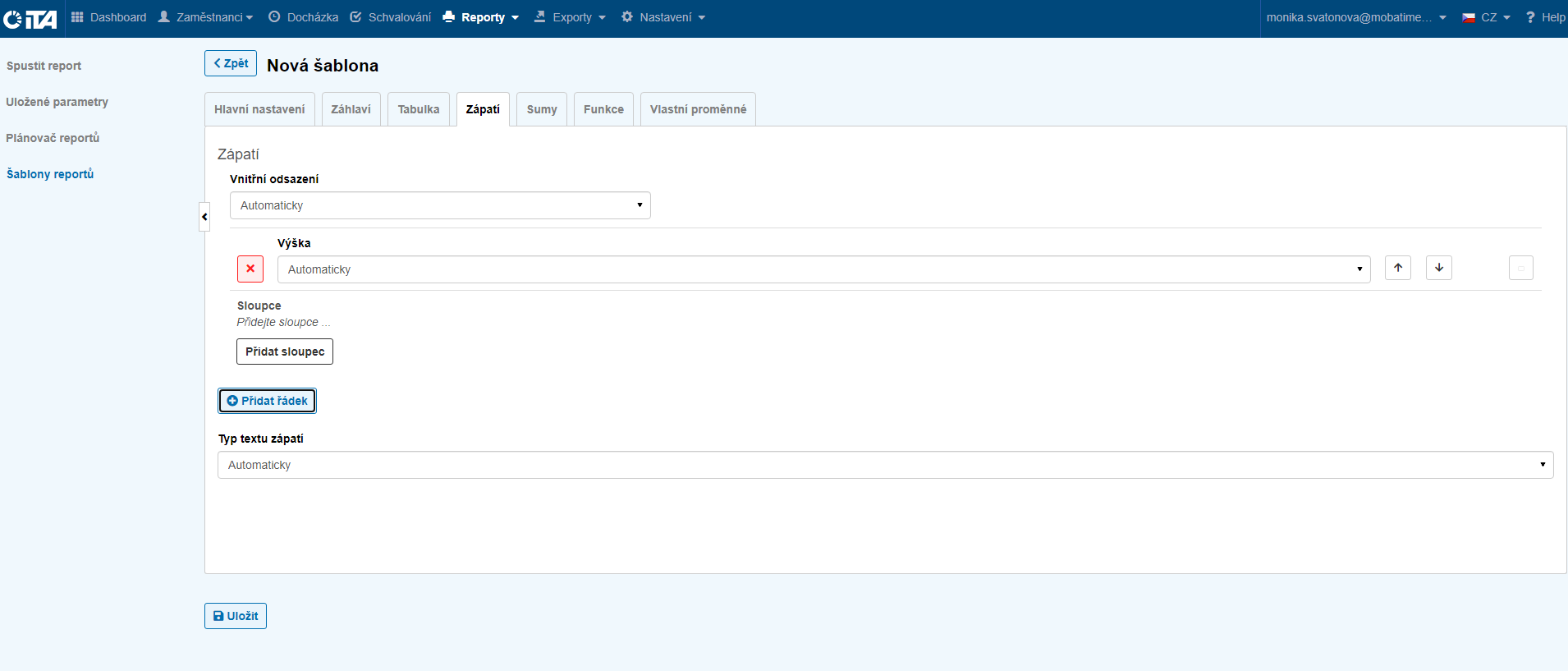The width and height of the screenshot is (1568, 671).
Task: Click the Přidat sloupec button
Action: pyautogui.click(x=285, y=352)
